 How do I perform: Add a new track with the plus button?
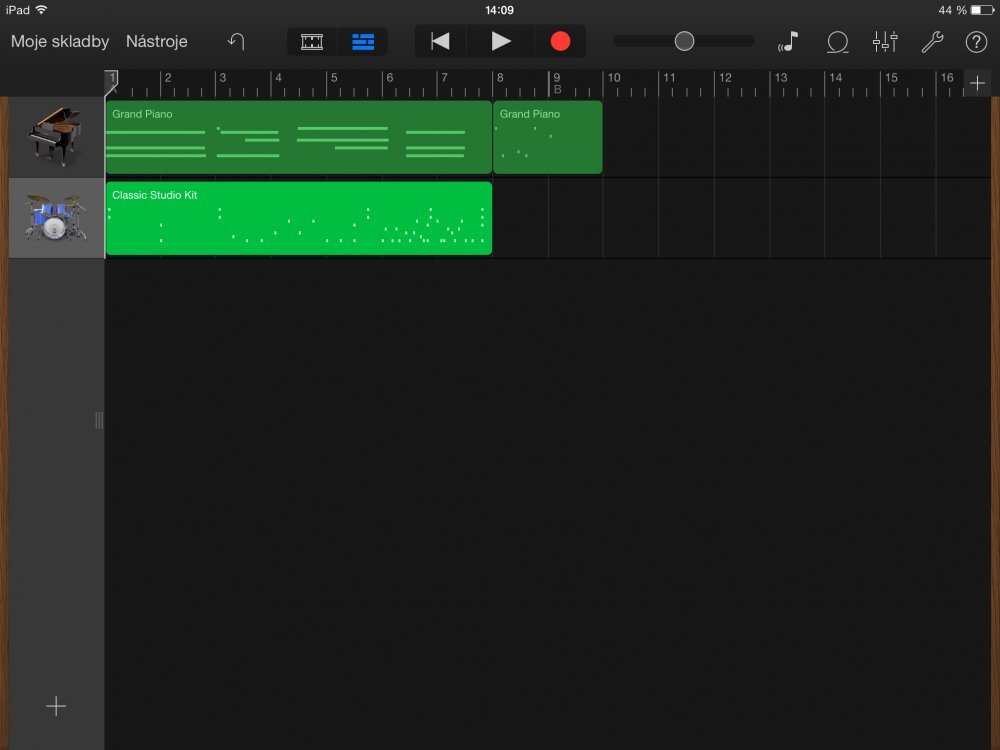pyautogui.click(x=55, y=706)
